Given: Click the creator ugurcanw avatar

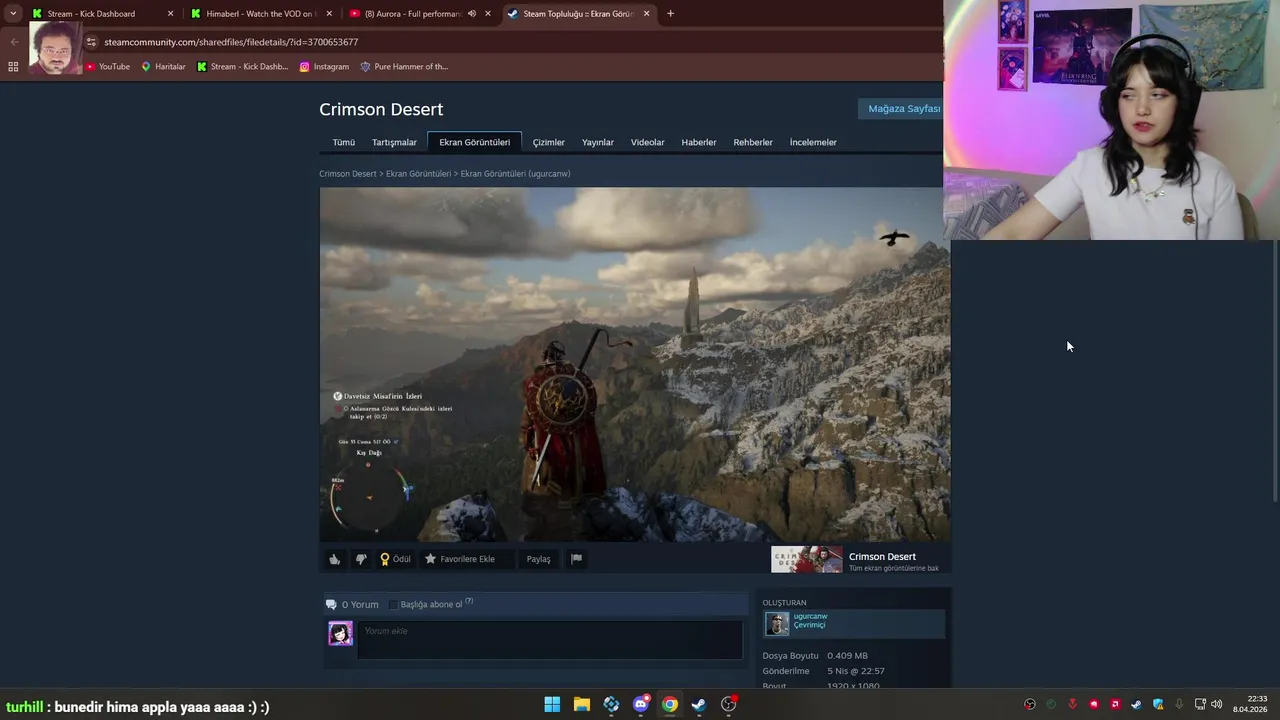Looking at the screenshot, I should [x=777, y=623].
